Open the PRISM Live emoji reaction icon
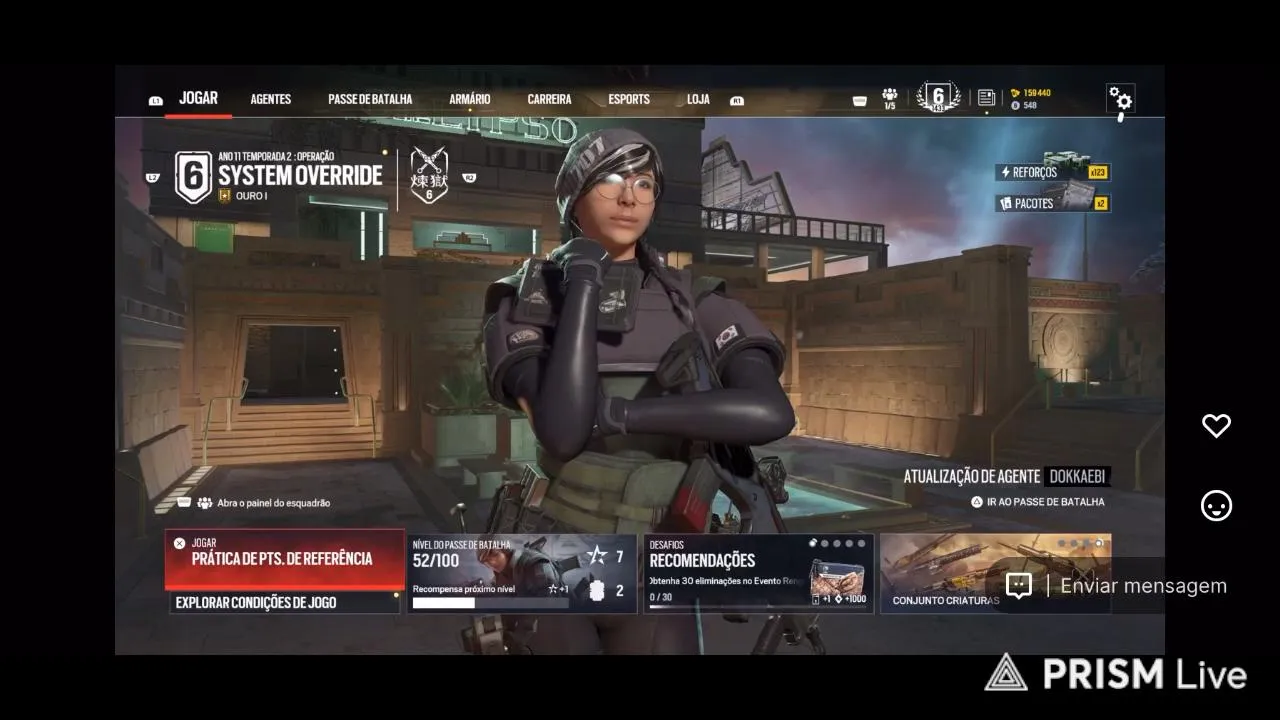Viewport: 1280px width, 720px height. (x=1216, y=506)
